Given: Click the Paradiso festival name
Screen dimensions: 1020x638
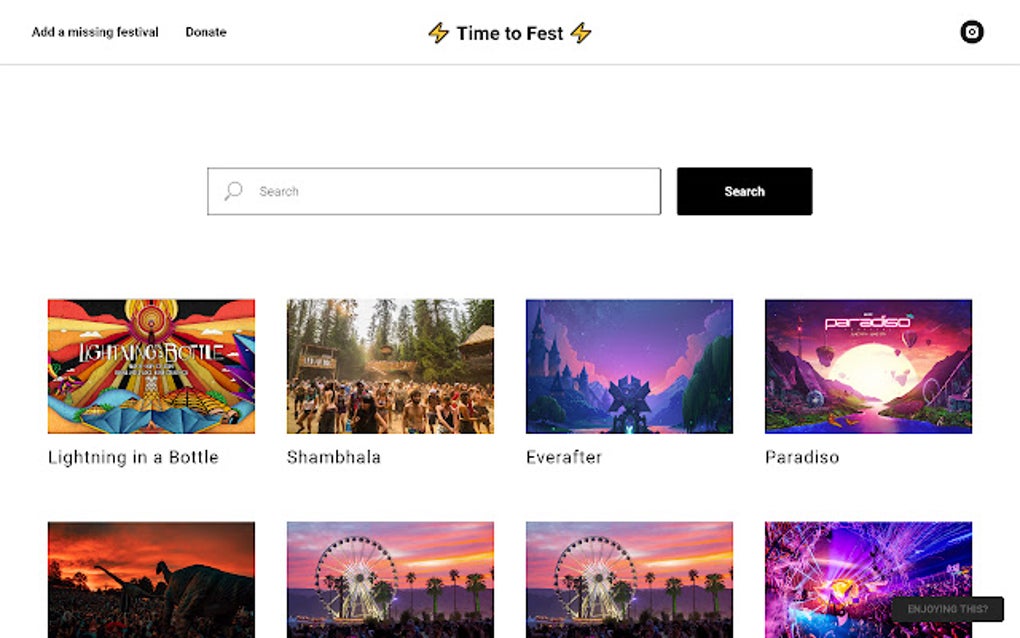Looking at the screenshot, I should [x=802, y=457].
